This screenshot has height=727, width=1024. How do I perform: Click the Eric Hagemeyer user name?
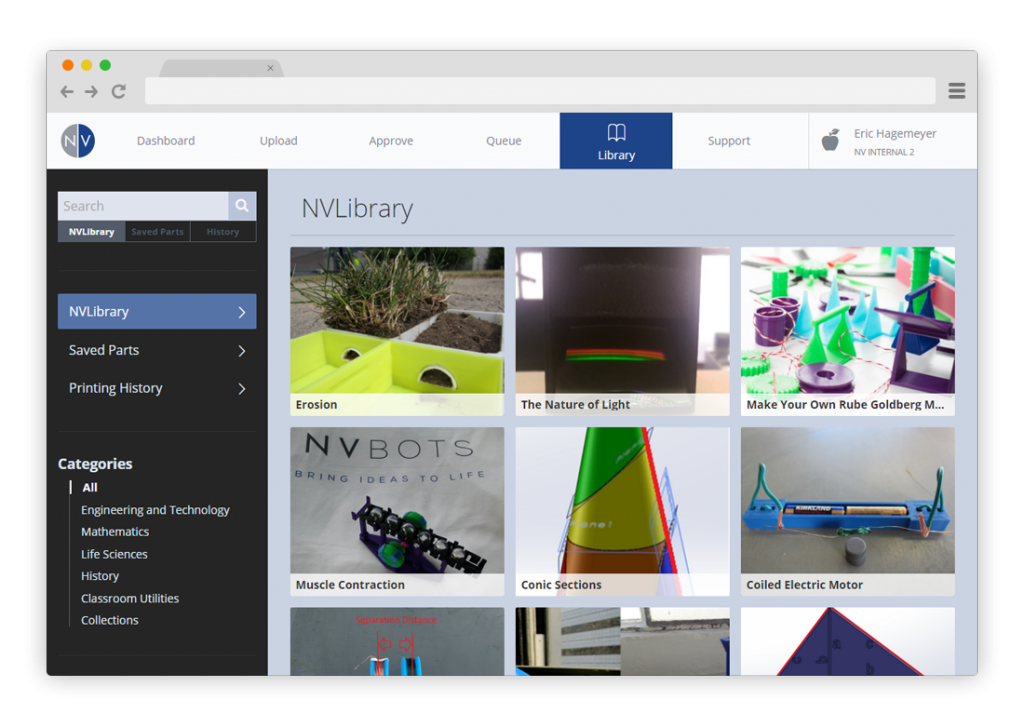(x=895, y=133)
